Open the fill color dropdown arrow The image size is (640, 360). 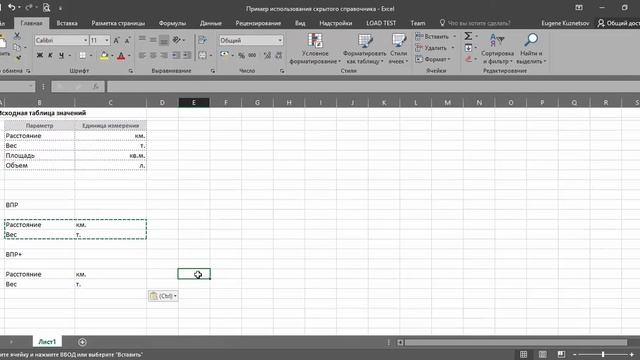click(112, 56)
